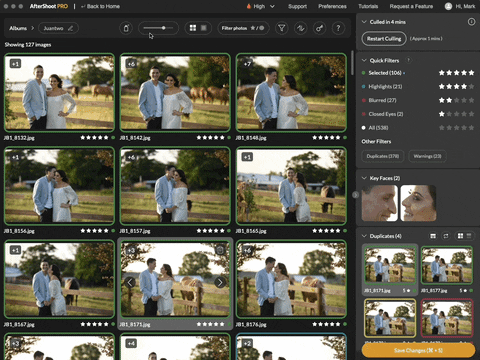Screen dimensions: 480x360
Task: Switch Duplicates panel to list view
Action: pos(469,236)
